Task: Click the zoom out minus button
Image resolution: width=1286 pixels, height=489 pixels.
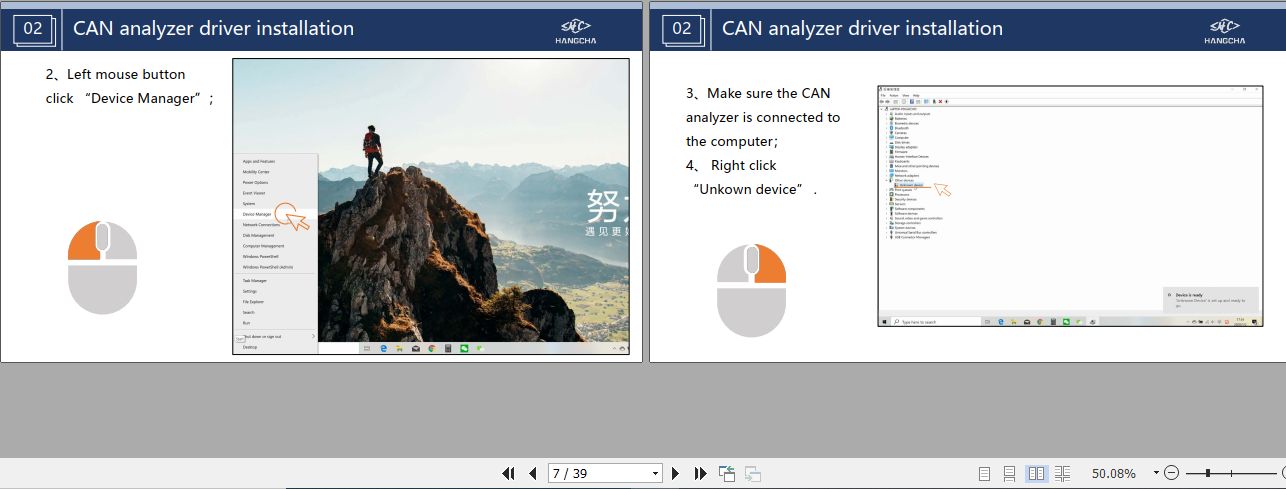Action: (x=1172, y=473)
